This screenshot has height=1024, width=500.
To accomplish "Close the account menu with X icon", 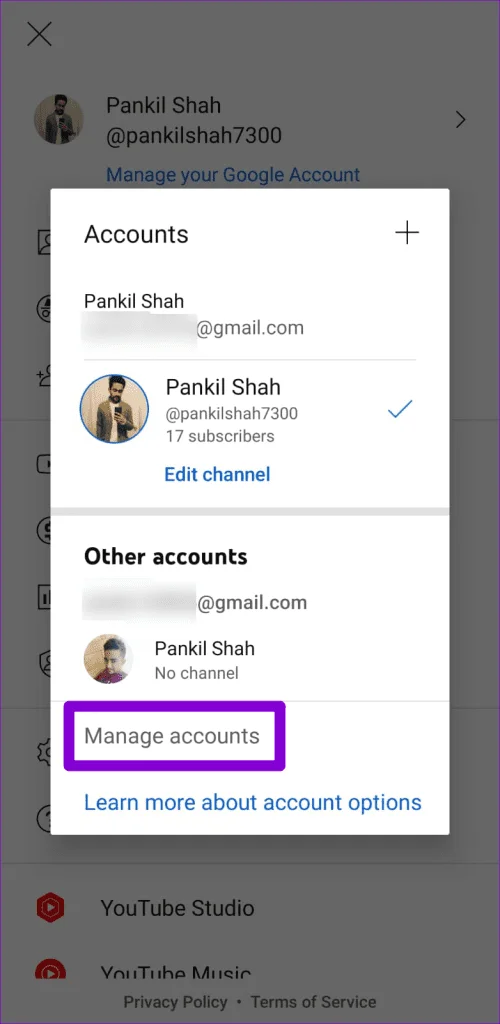I will 39,34.
